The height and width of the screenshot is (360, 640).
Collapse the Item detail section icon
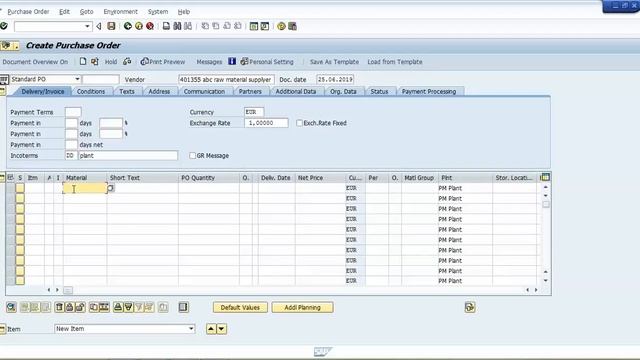[x=3, y=329]
